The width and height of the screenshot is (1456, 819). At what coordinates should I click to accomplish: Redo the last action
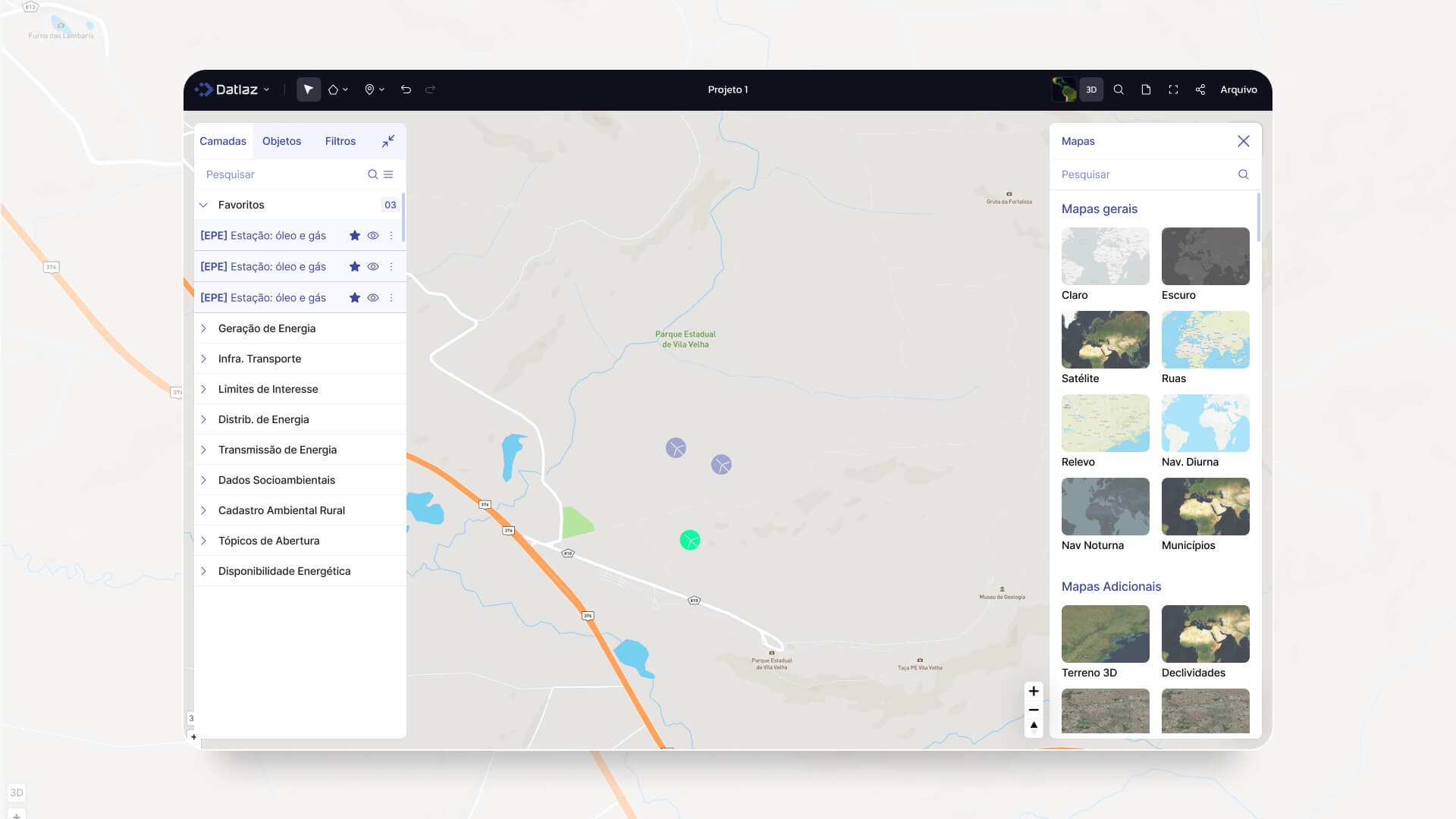[430, 89]
